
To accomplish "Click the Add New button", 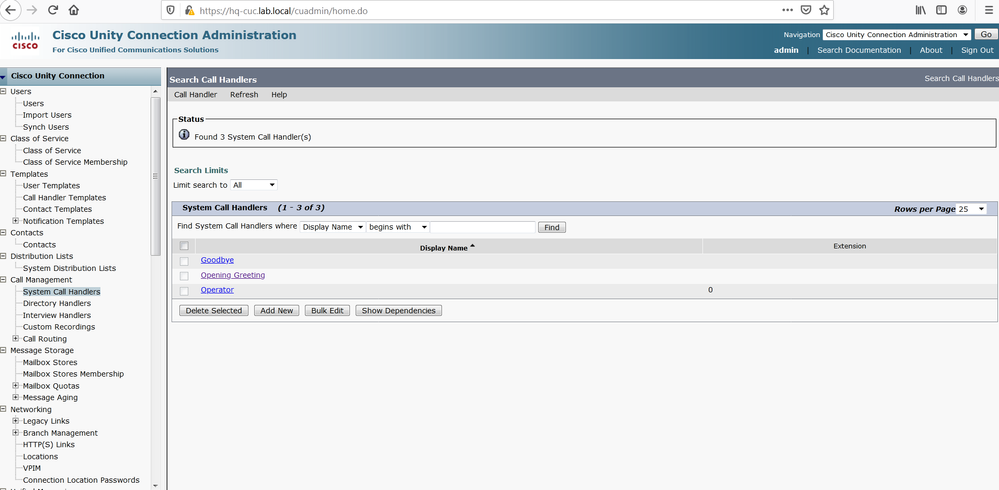I will [x=277, y=310].
